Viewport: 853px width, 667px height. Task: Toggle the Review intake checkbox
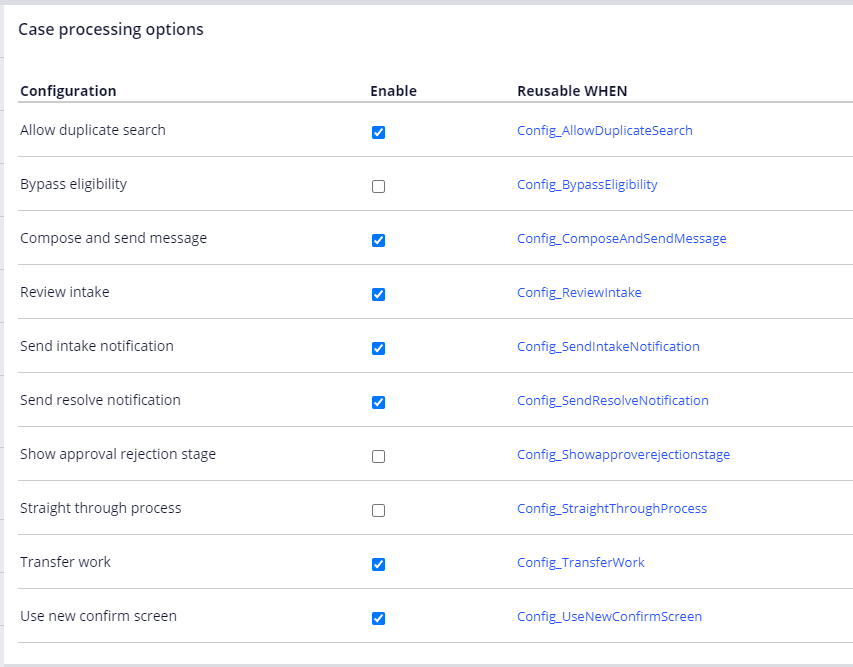coord(378,294)
